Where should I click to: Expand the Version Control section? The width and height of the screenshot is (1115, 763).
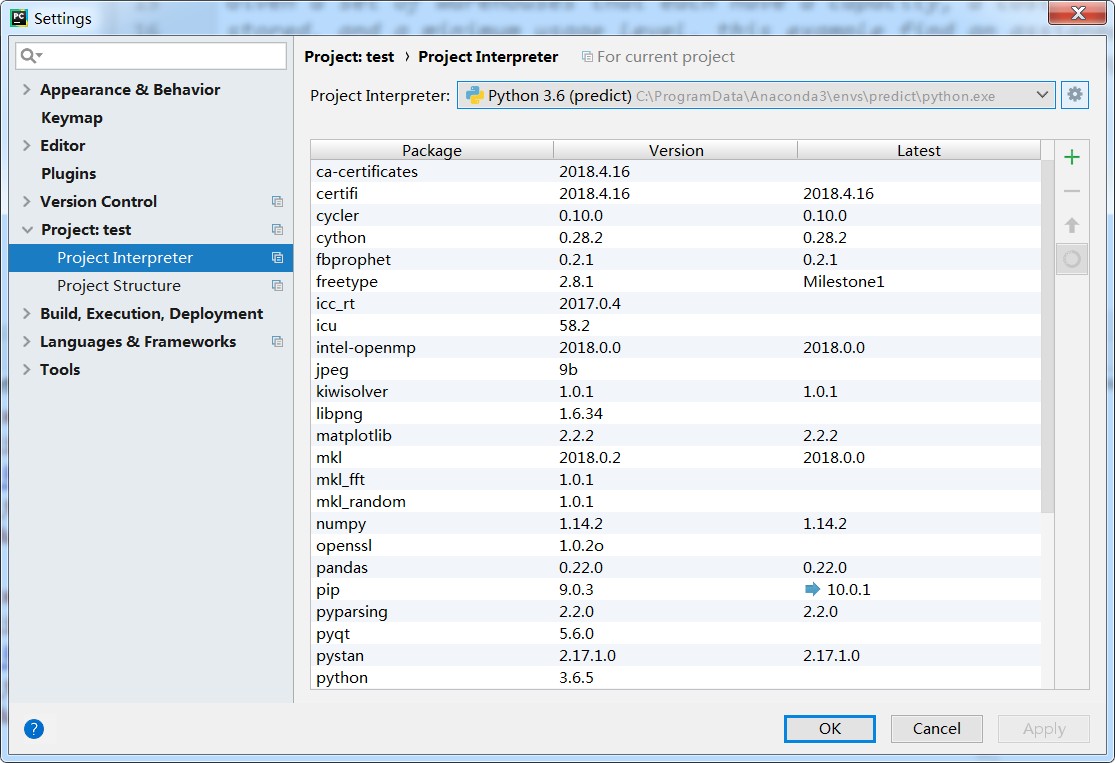pos(26,202)
